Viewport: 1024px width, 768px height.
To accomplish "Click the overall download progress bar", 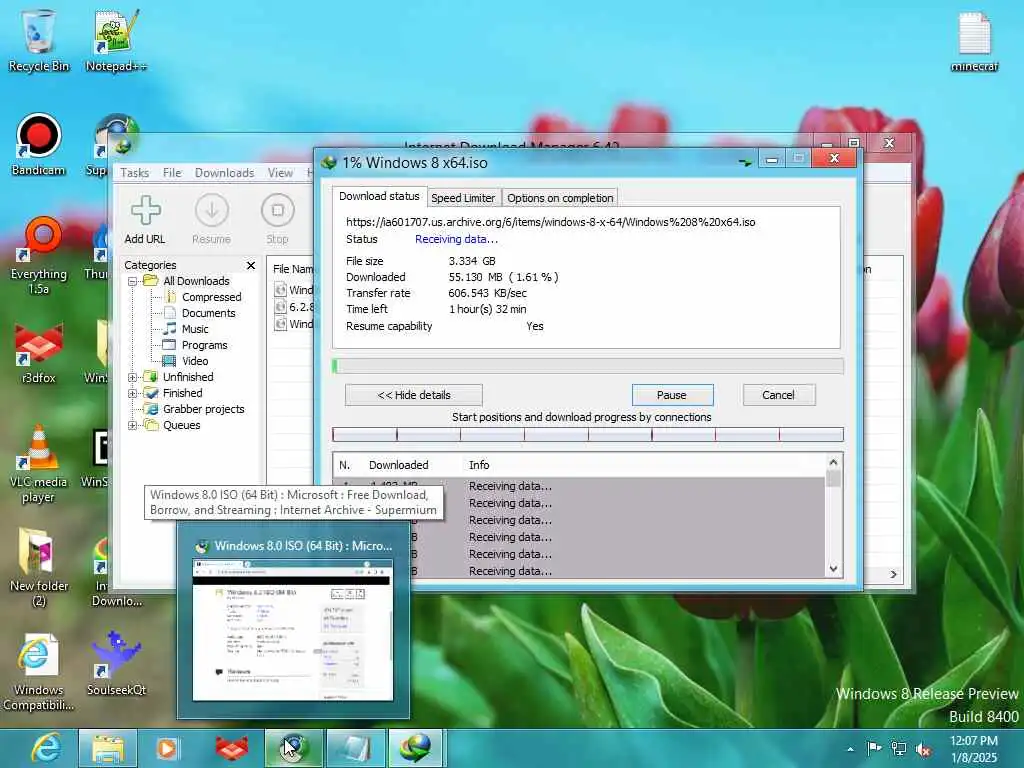I will [588, 366].
